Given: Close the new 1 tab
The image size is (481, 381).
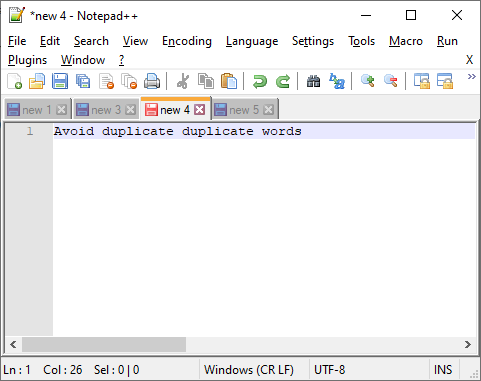Looking at the screenshot, I should 61,110.
